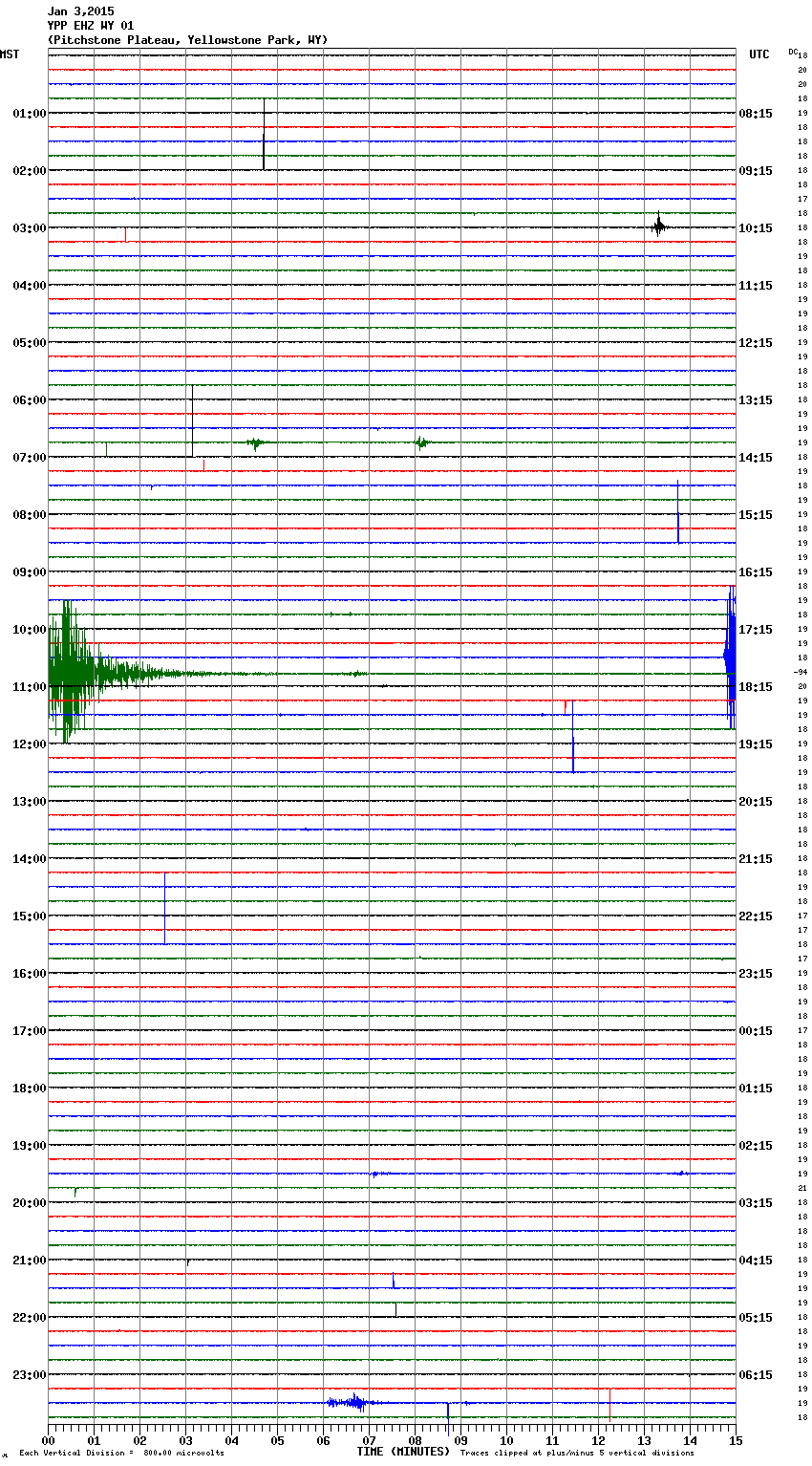Viewport: 812px width, 1466px height.
Task: Click the "Traces clipped at plus/minus 5 vertical divisions" note
Action: pyautogui.click(x=577, y=1454)
